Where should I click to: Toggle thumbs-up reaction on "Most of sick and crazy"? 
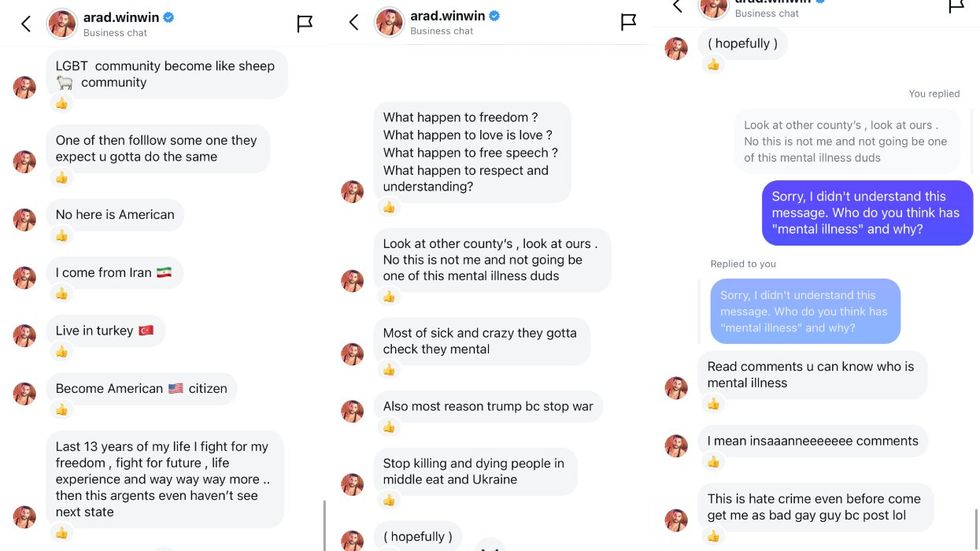(389, 370)
